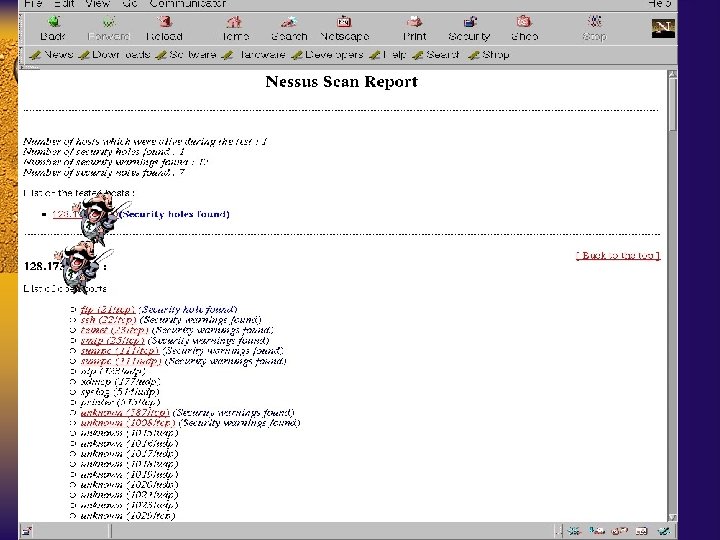Click the Stop loading toolbar button
The height and width of the screenshot is (540, 720).
(595, 28)
